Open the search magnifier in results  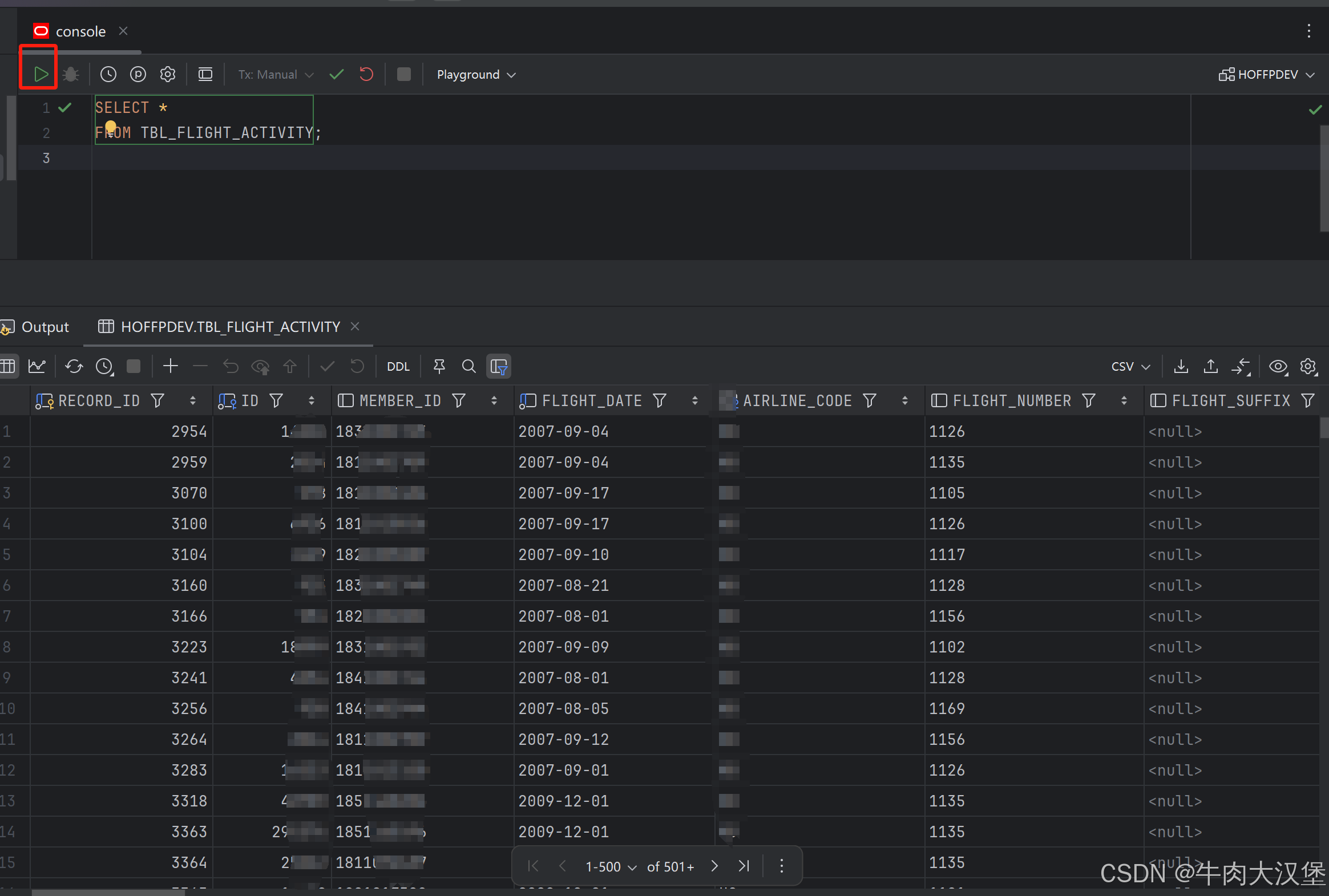[468, 366]
